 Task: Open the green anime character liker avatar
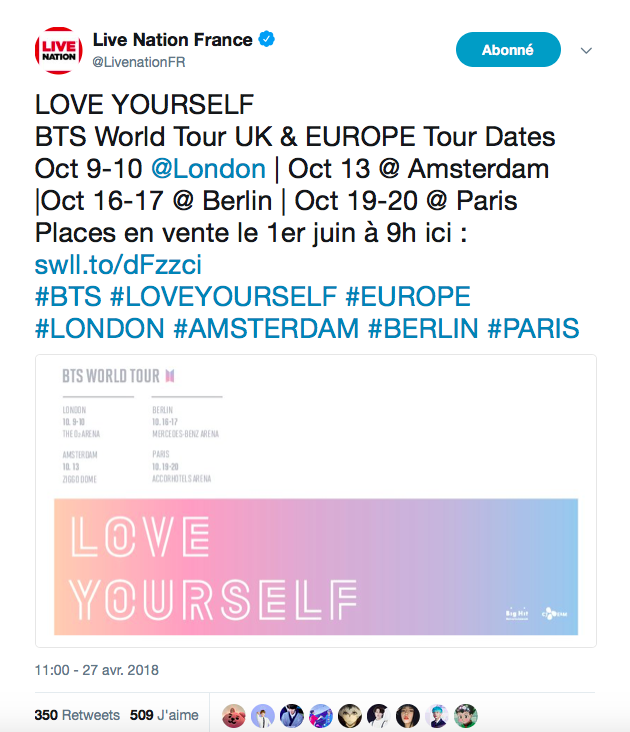[466, 715]
